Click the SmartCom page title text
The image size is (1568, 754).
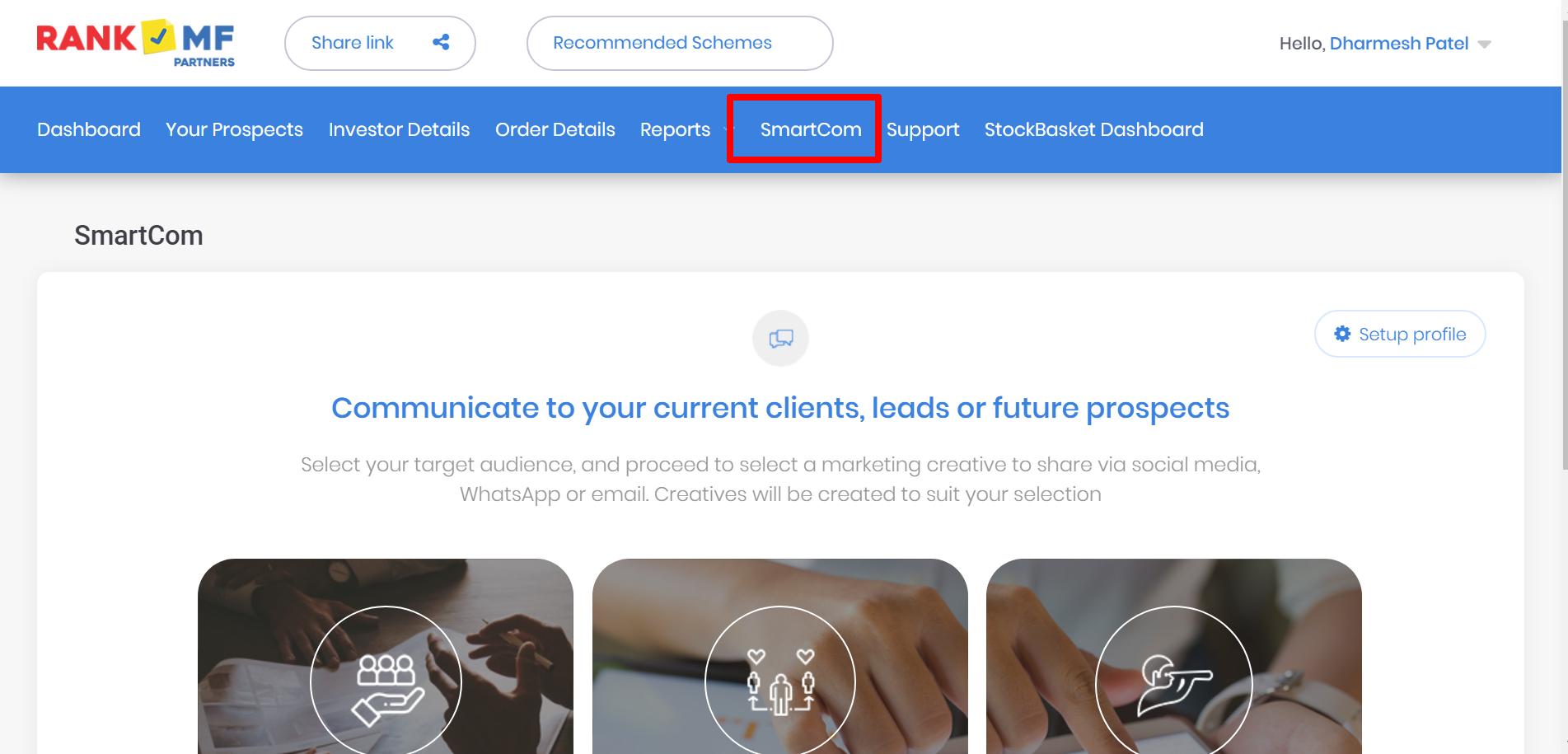(138, 236)
